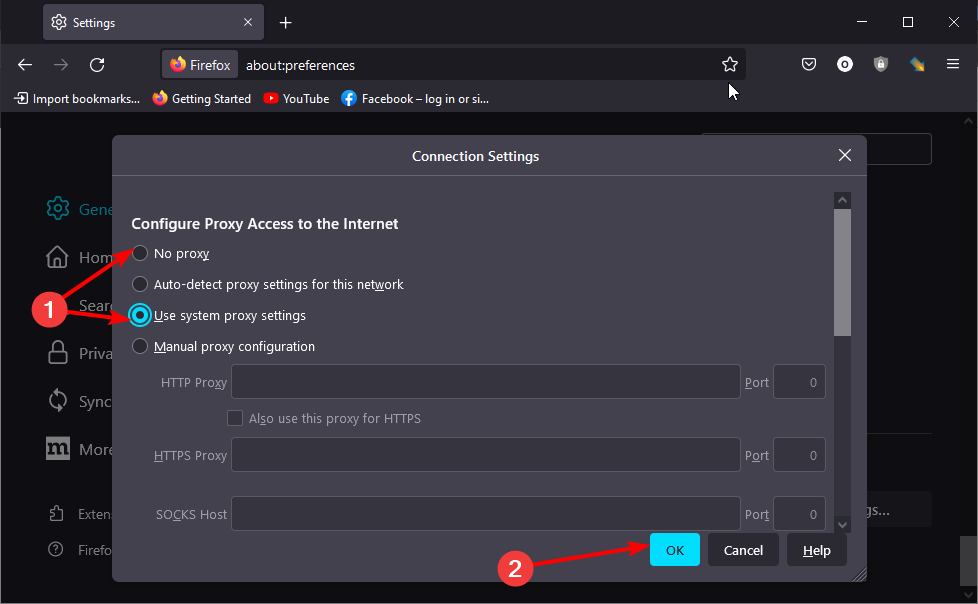
Task: Open YouTube bookmark
Action: (296, 99)
